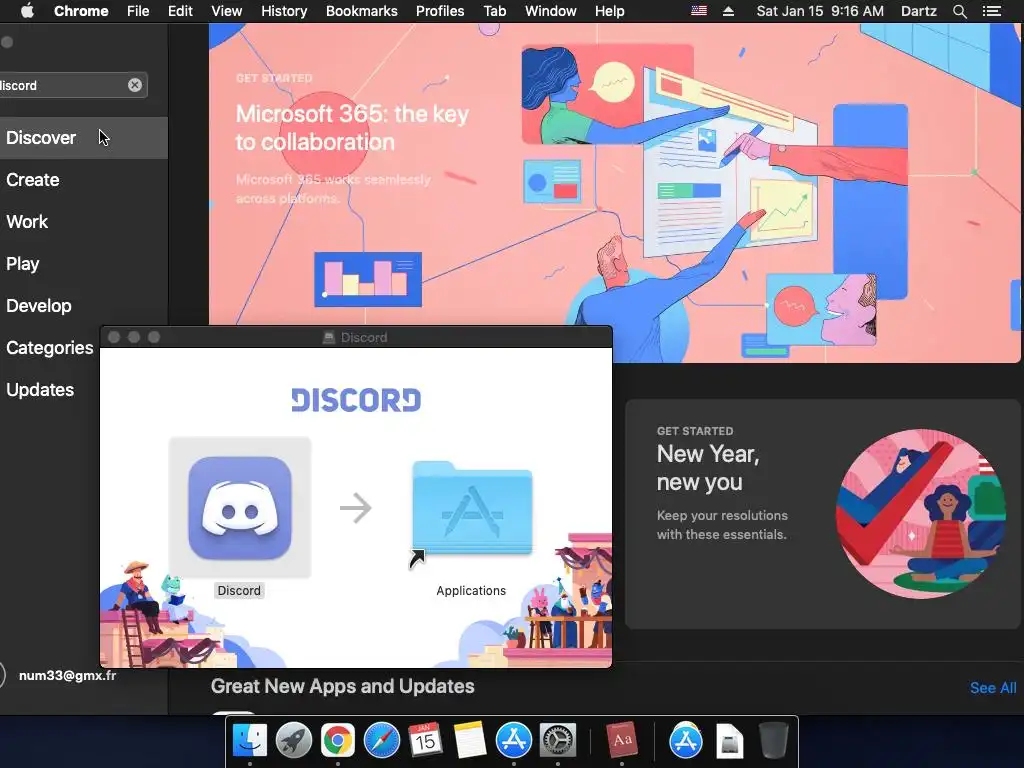Open System Preferences gear in Dock
This screenshot has width=1024, height=768.
(558, 741)
